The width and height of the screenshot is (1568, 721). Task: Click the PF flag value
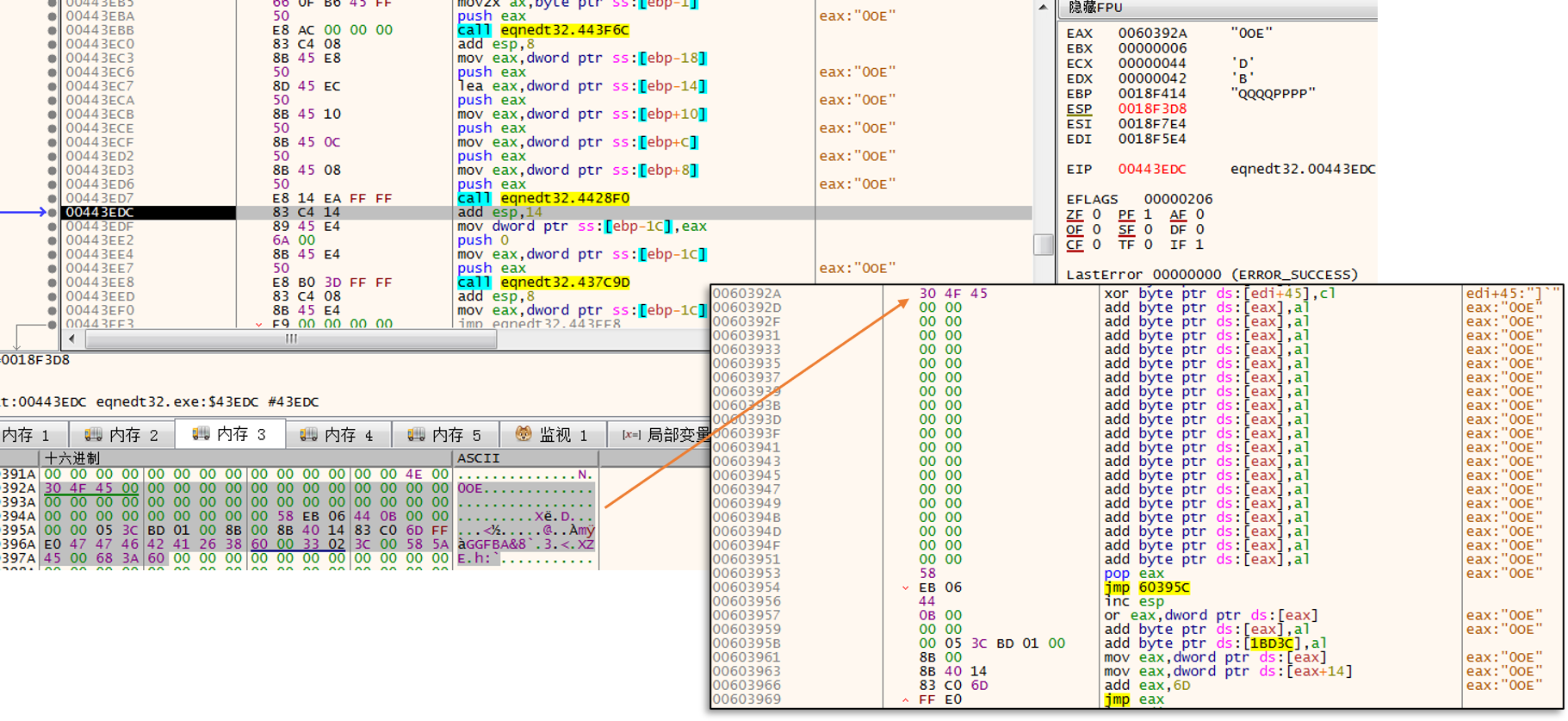point(1148,214)
